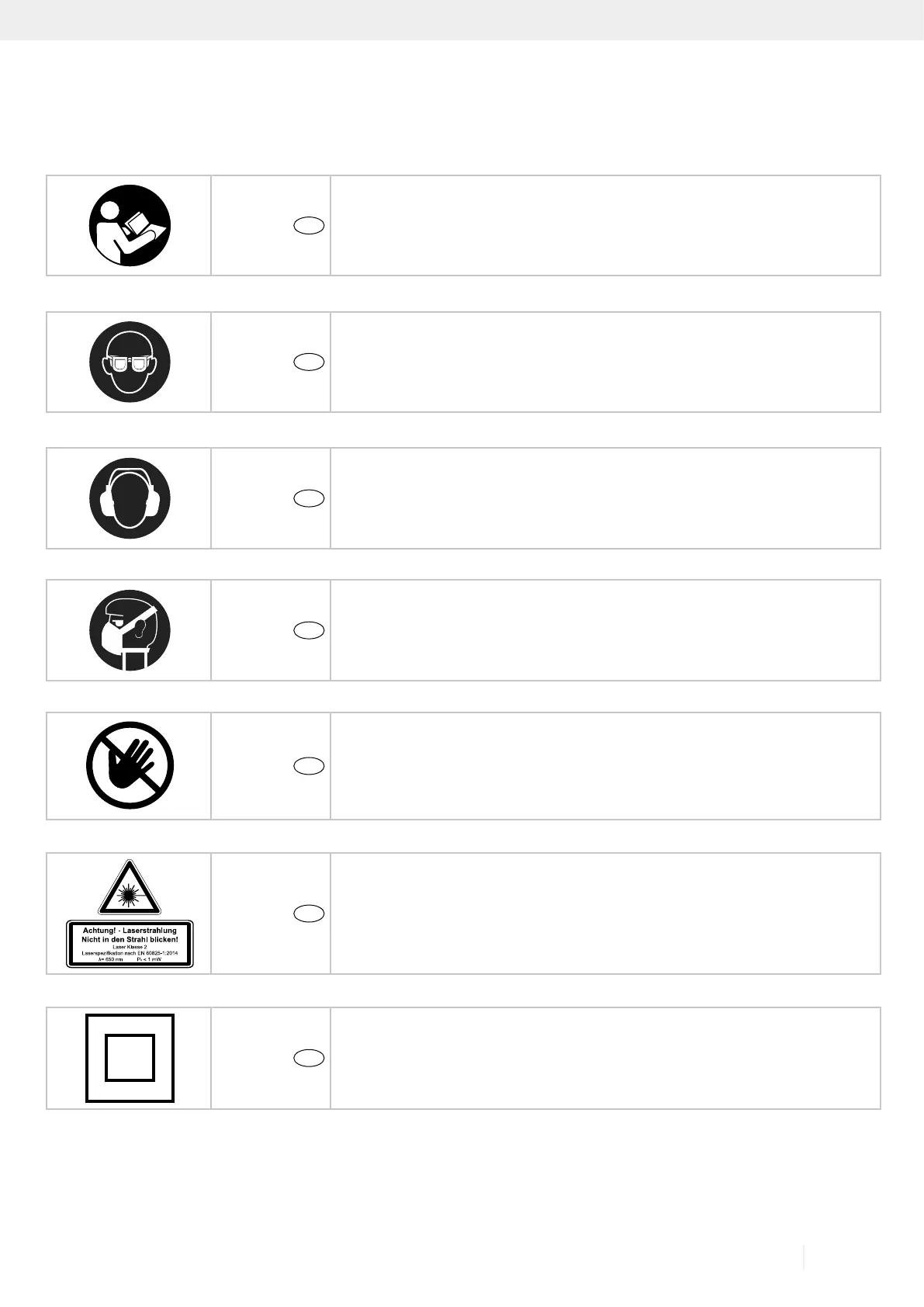Click the 'Achtung! - Laserstrahlung' warning label

pos(130,944)
